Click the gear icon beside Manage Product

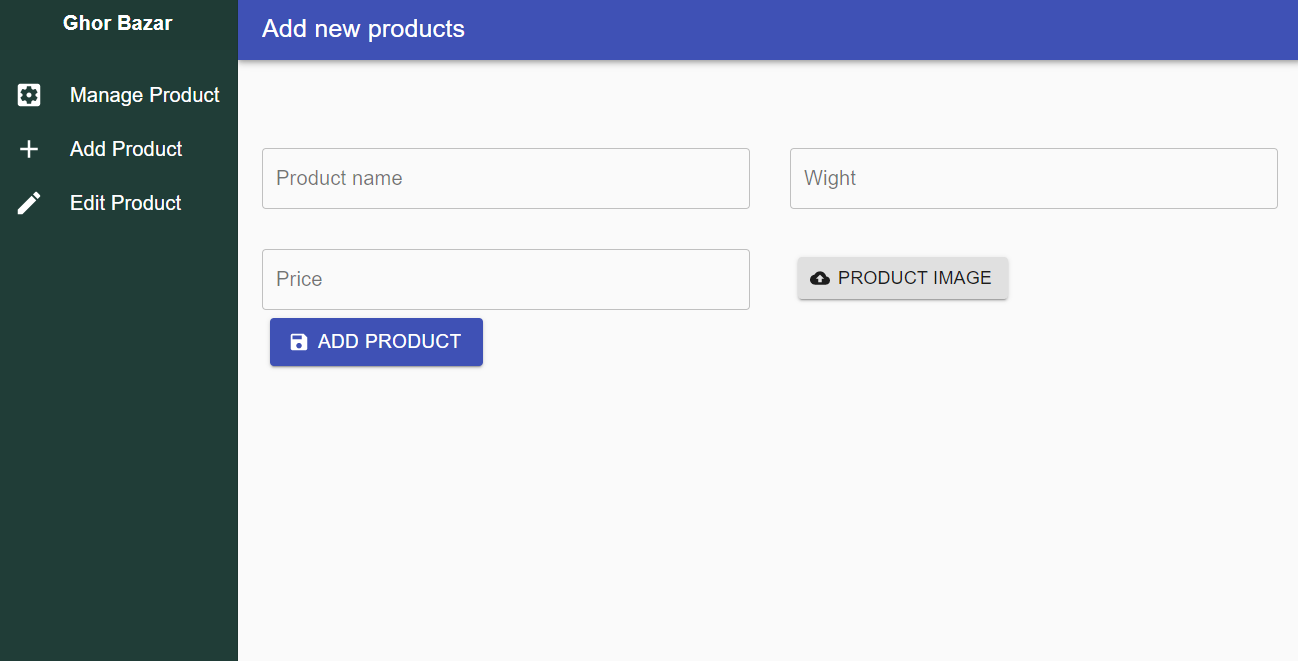tap(29, 95)
